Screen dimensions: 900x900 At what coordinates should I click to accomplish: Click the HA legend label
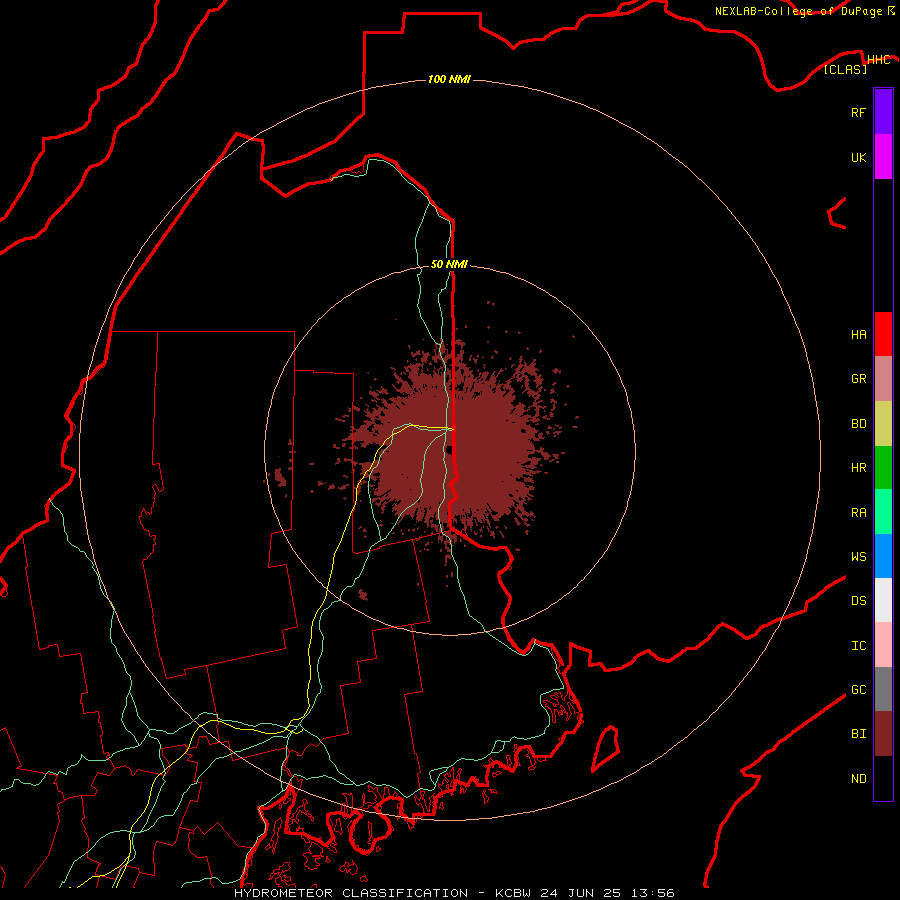858,335
